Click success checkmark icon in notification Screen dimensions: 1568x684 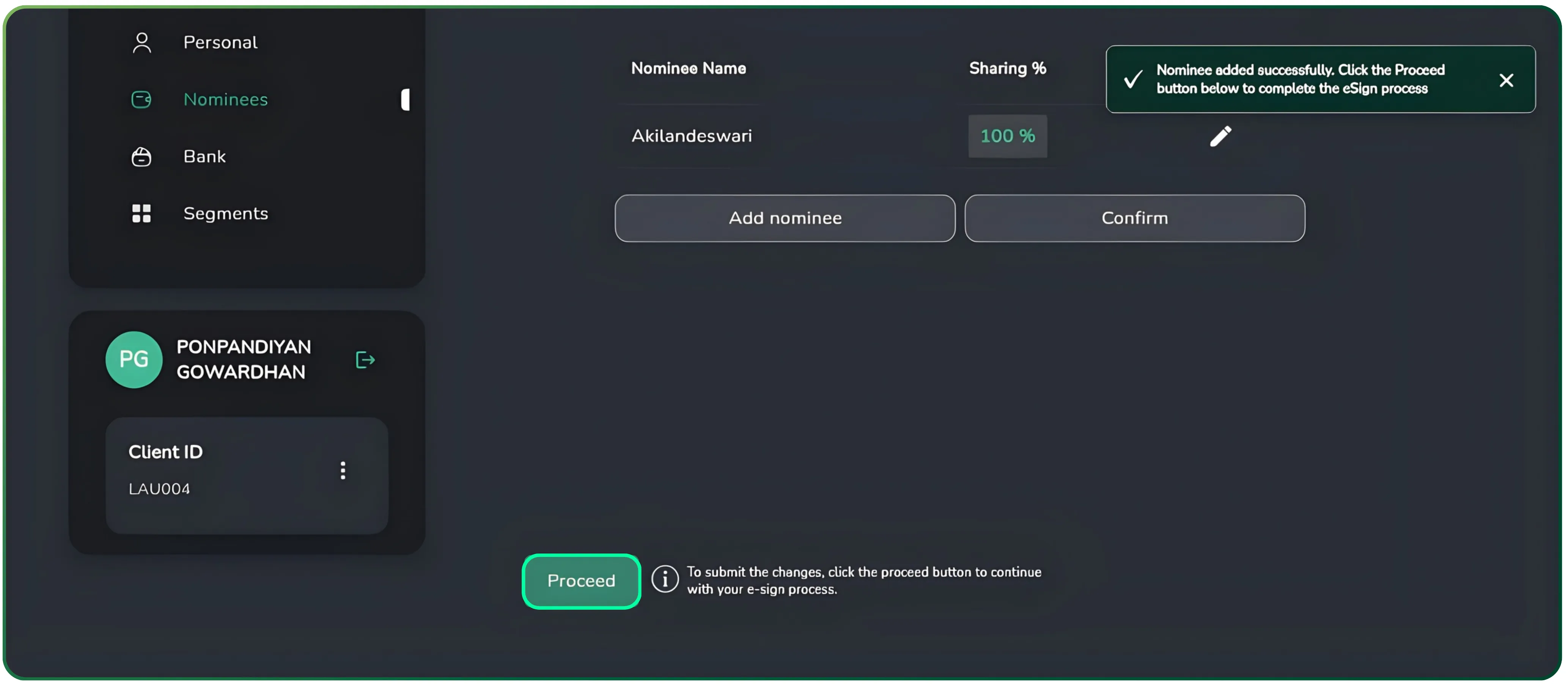click(1132, 79)
